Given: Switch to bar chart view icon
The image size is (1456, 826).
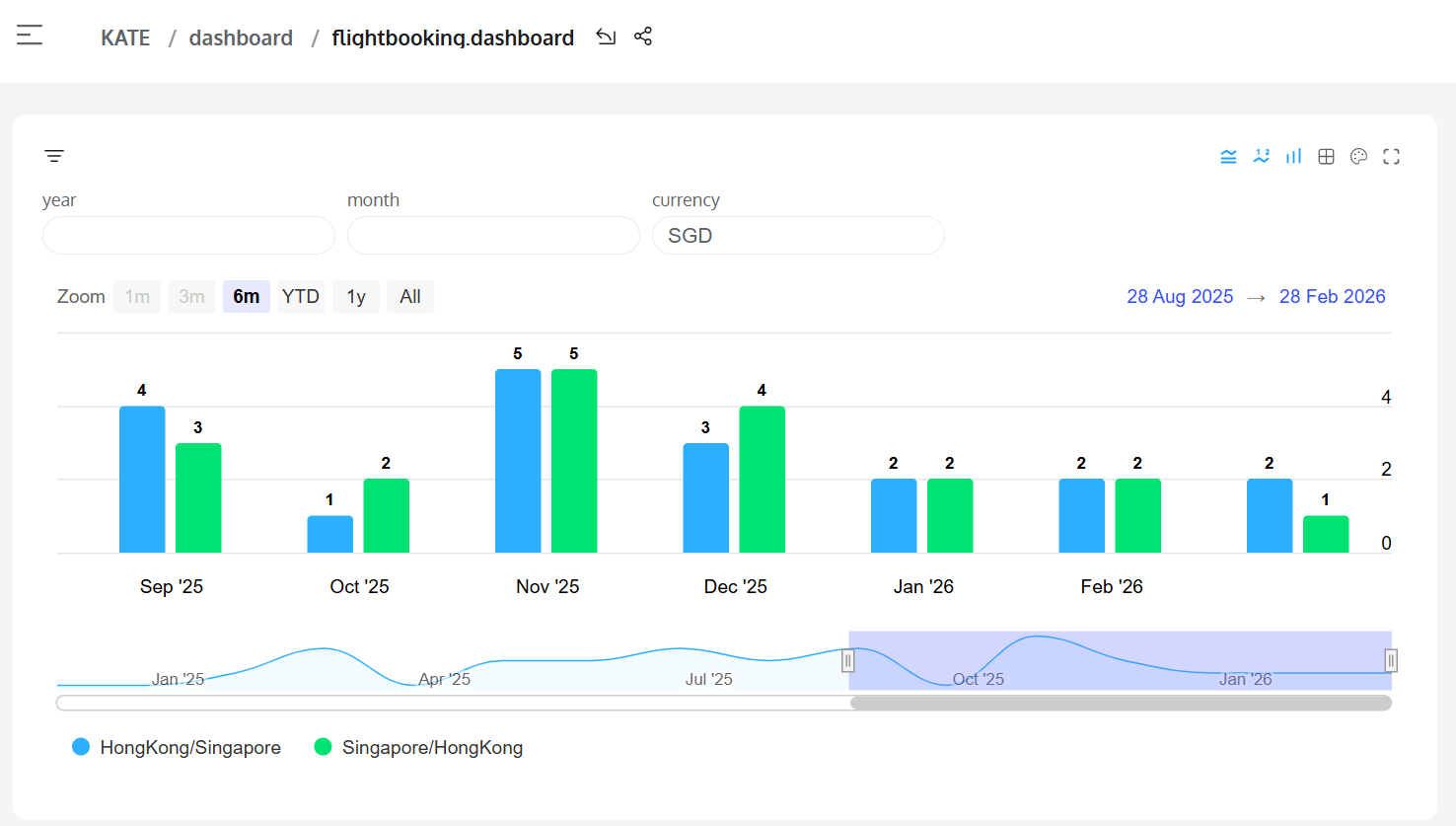Looking at the screenshot, I should point(1293,156).
